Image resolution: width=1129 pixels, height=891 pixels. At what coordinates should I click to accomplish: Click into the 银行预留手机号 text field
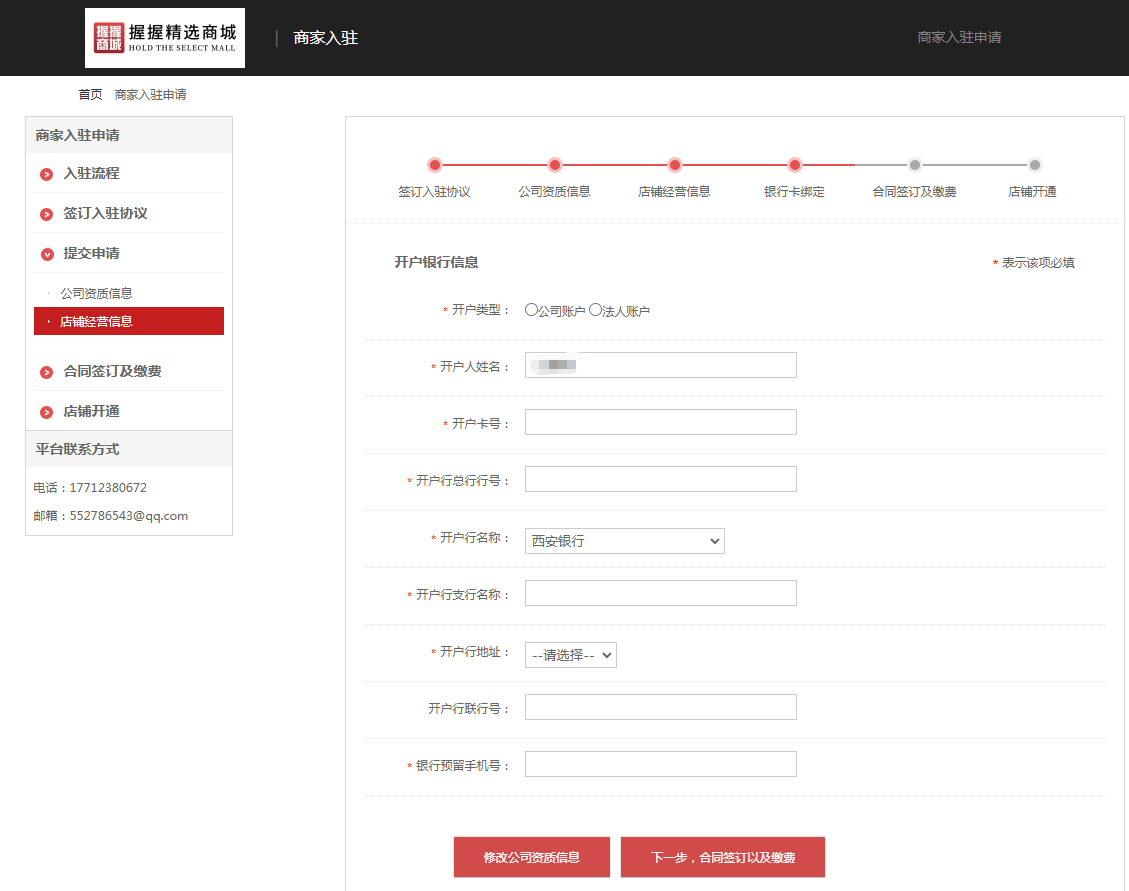click(660, 764)
